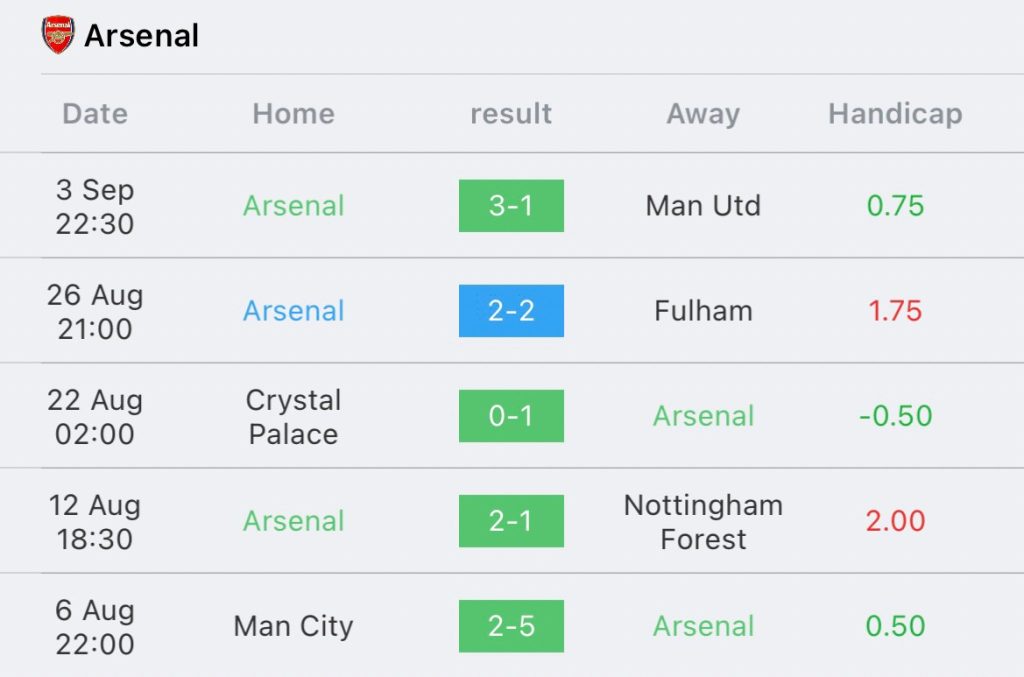Select the Home column header

coord(293,114)
